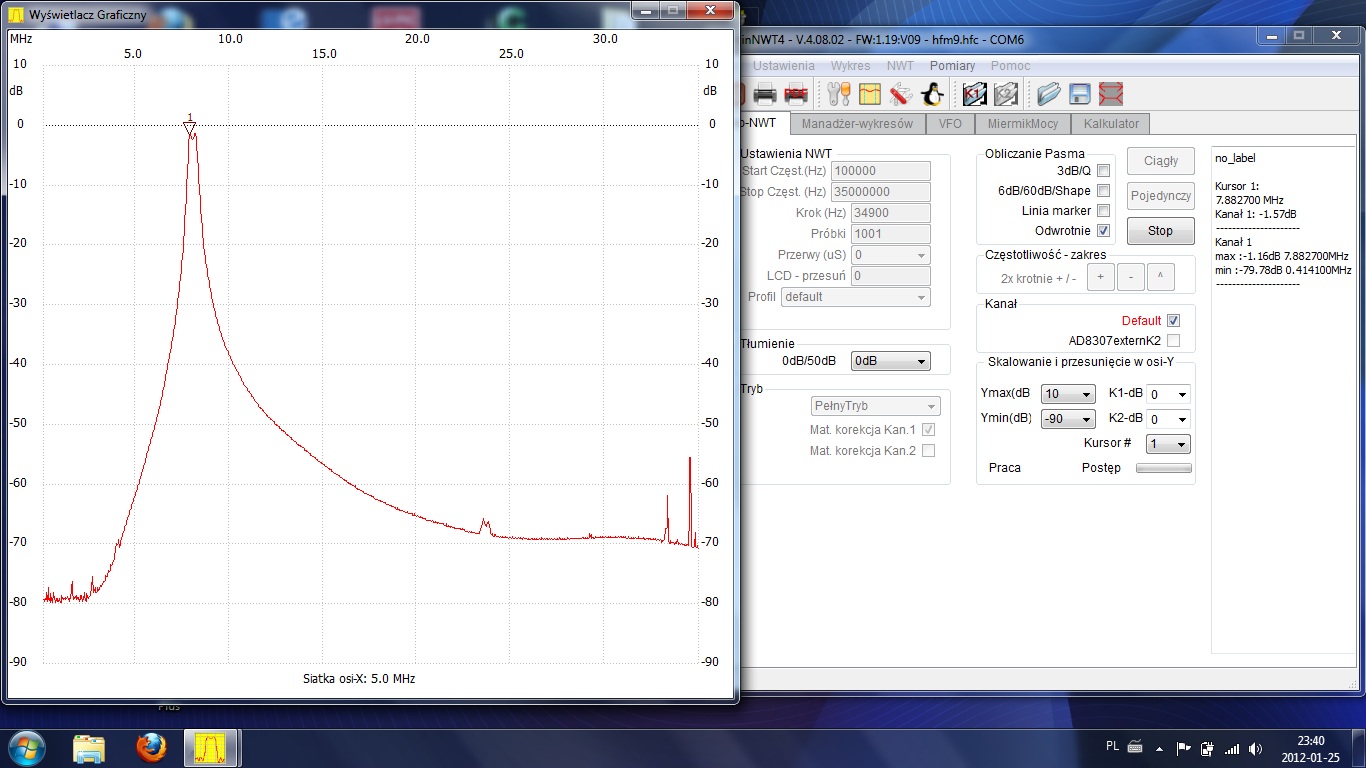
Task: Click the printer icon in the toolbar
Action: [765, 95]
